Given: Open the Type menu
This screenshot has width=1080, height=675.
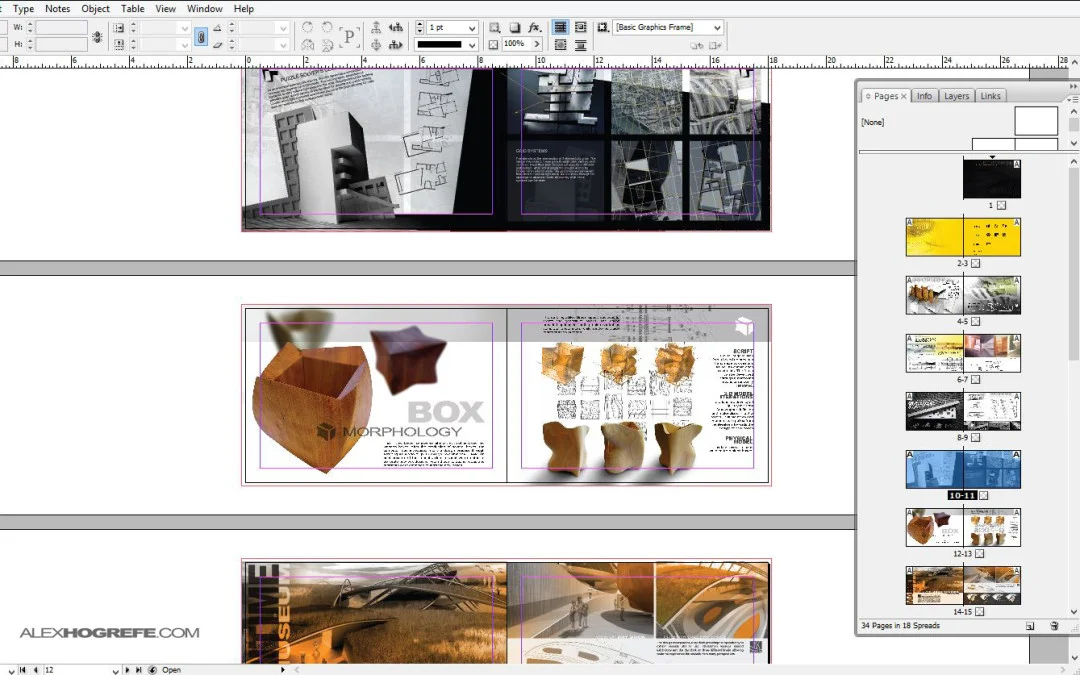Looking at the screenshot, I should click(x=23, y=8).
